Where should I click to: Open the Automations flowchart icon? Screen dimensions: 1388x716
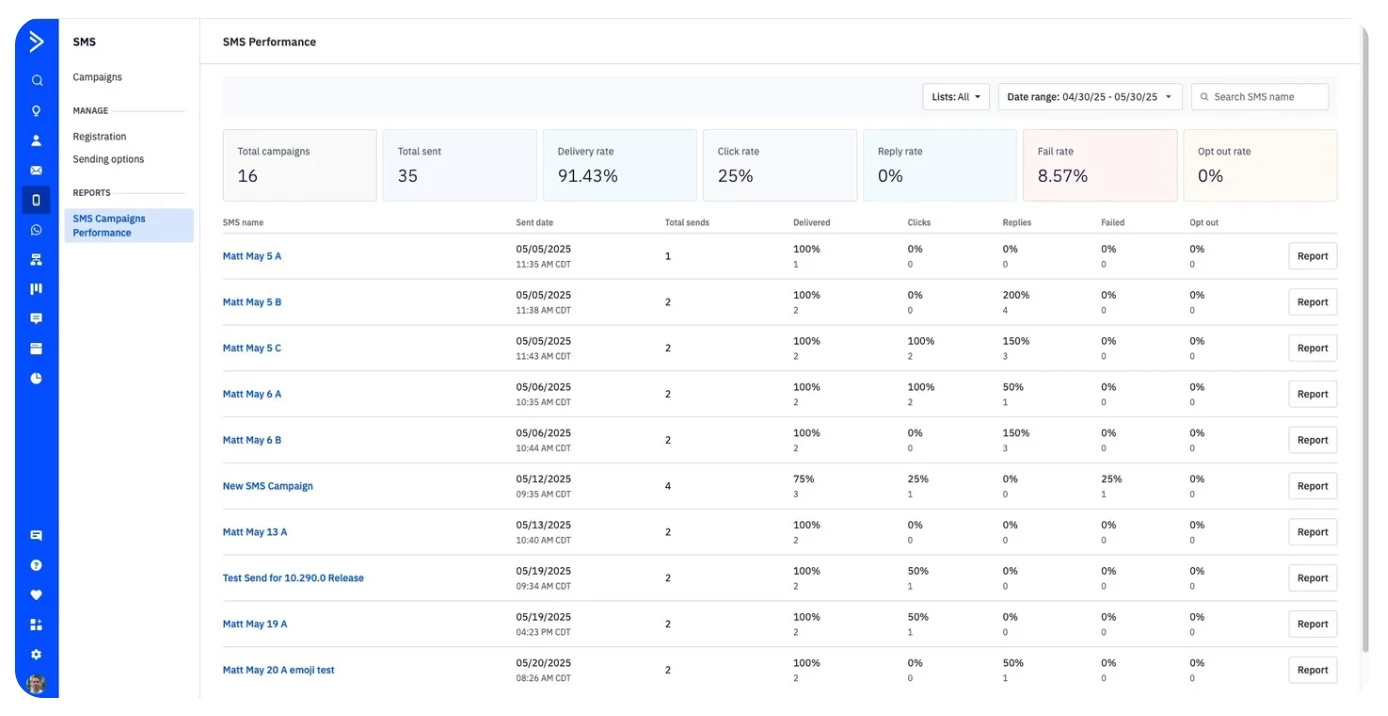pyautogui.click(x=37, y=260)
